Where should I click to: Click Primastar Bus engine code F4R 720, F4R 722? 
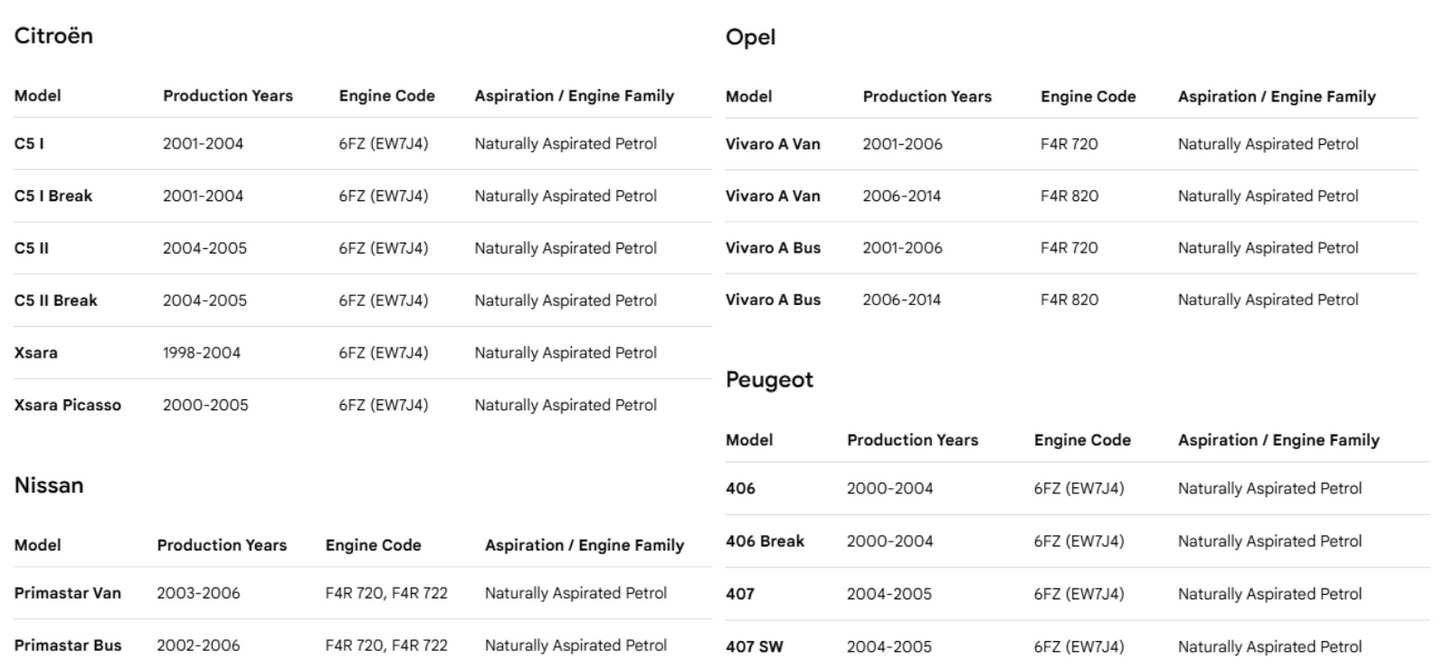point(386,645)
